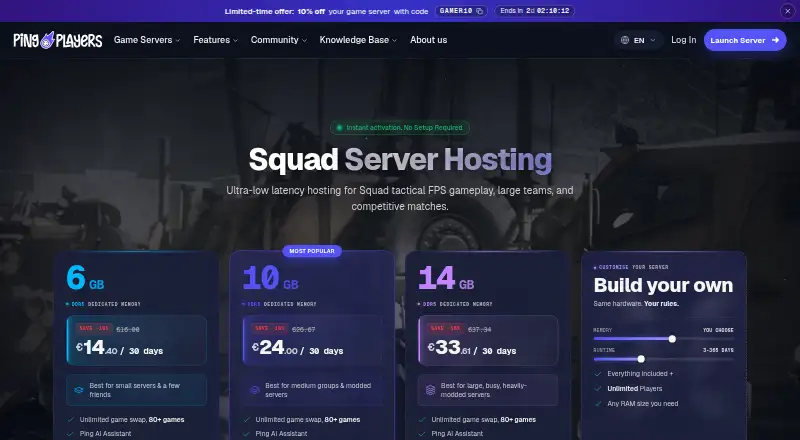Click checkmark beside Unlimited Players
This screenshot has width=800, height=440.
click(x=598, y=388)
